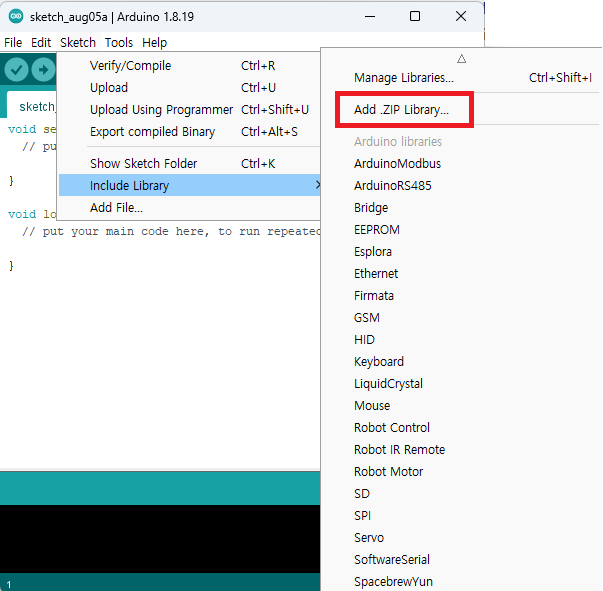Click the Sketch menu

[78, 42]
